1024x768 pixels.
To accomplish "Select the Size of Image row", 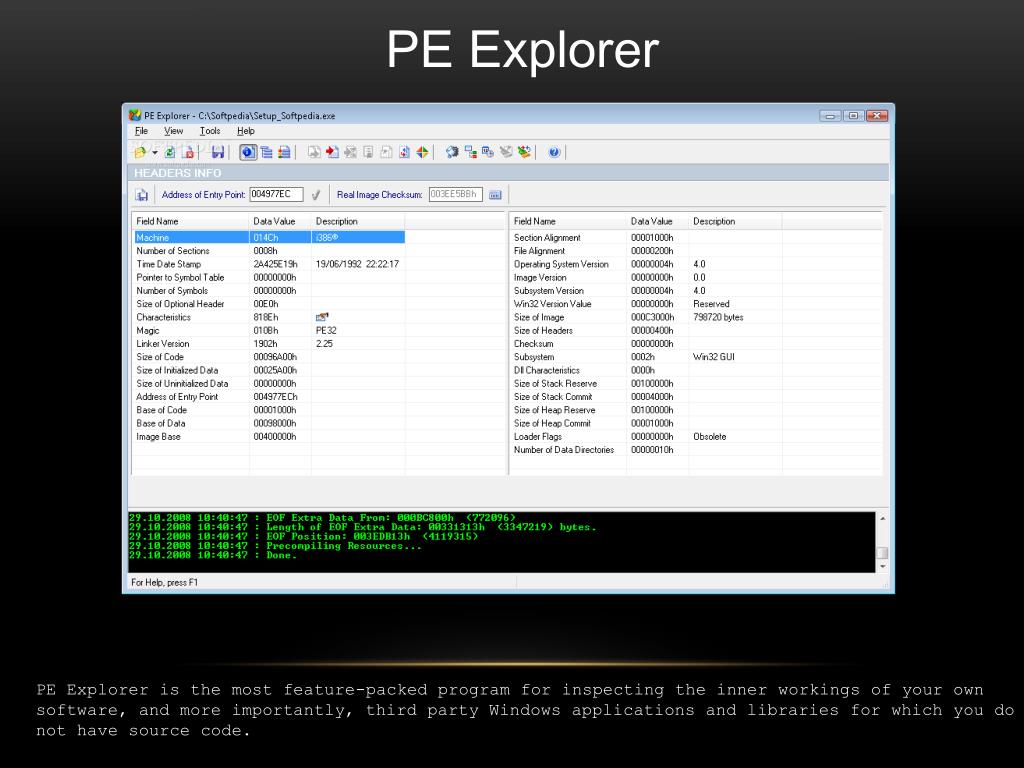I will coord(647,317).
